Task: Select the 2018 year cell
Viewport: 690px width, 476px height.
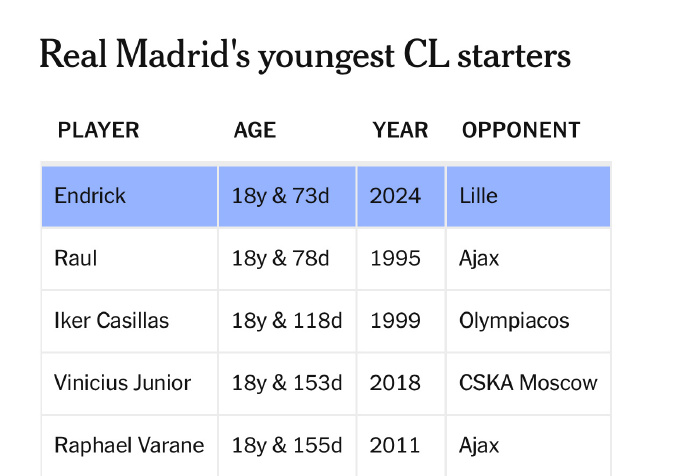Action: [401, 384]
